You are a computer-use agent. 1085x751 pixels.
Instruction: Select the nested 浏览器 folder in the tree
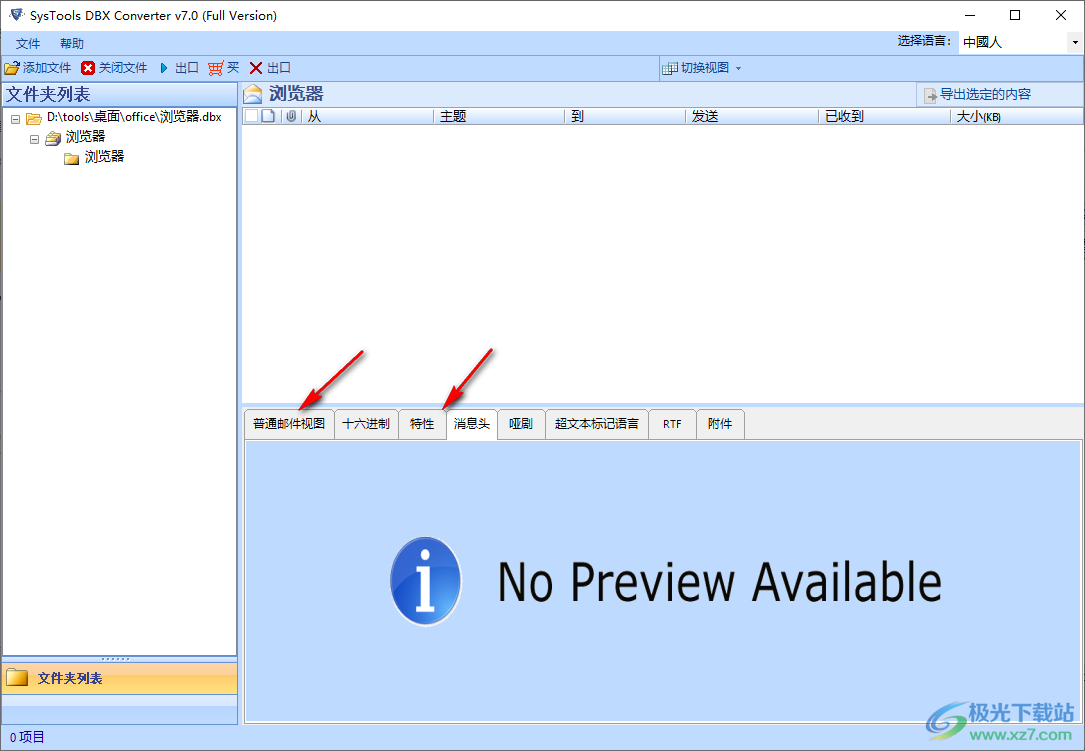point(103,157)
